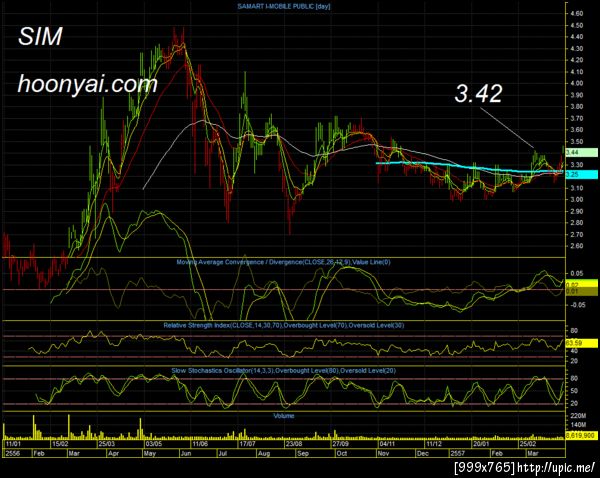Click the yellow volume value tag

click(x=581, y=436)
